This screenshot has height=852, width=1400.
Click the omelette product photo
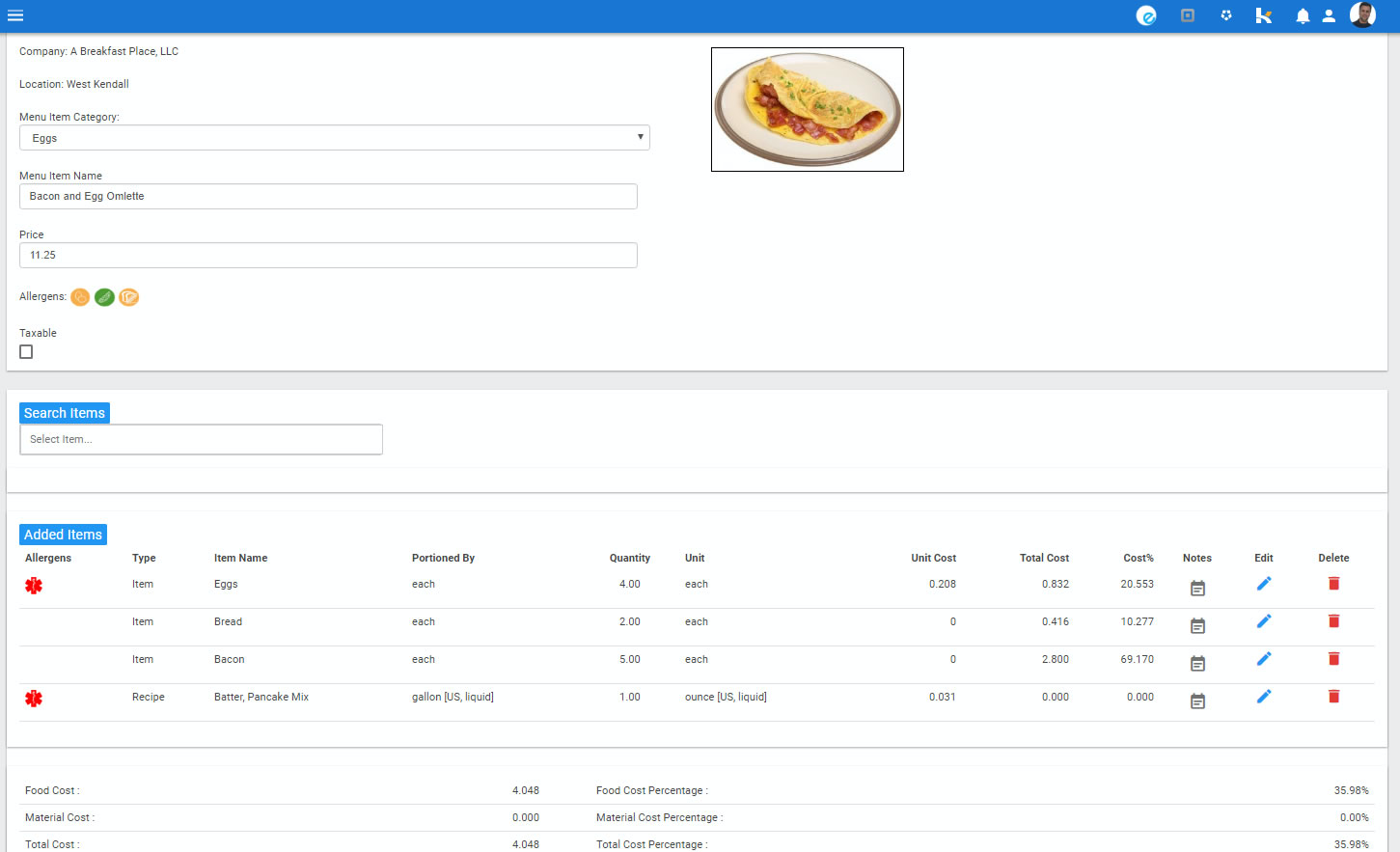pos(807,109)
